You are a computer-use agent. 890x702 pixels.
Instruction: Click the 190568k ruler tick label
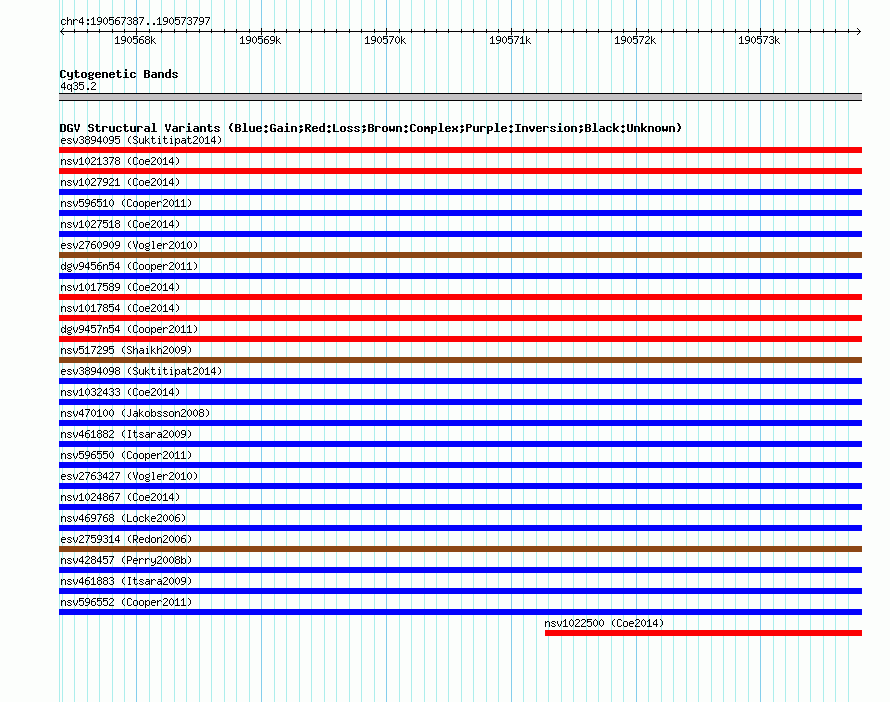click(x=135, y=40)
